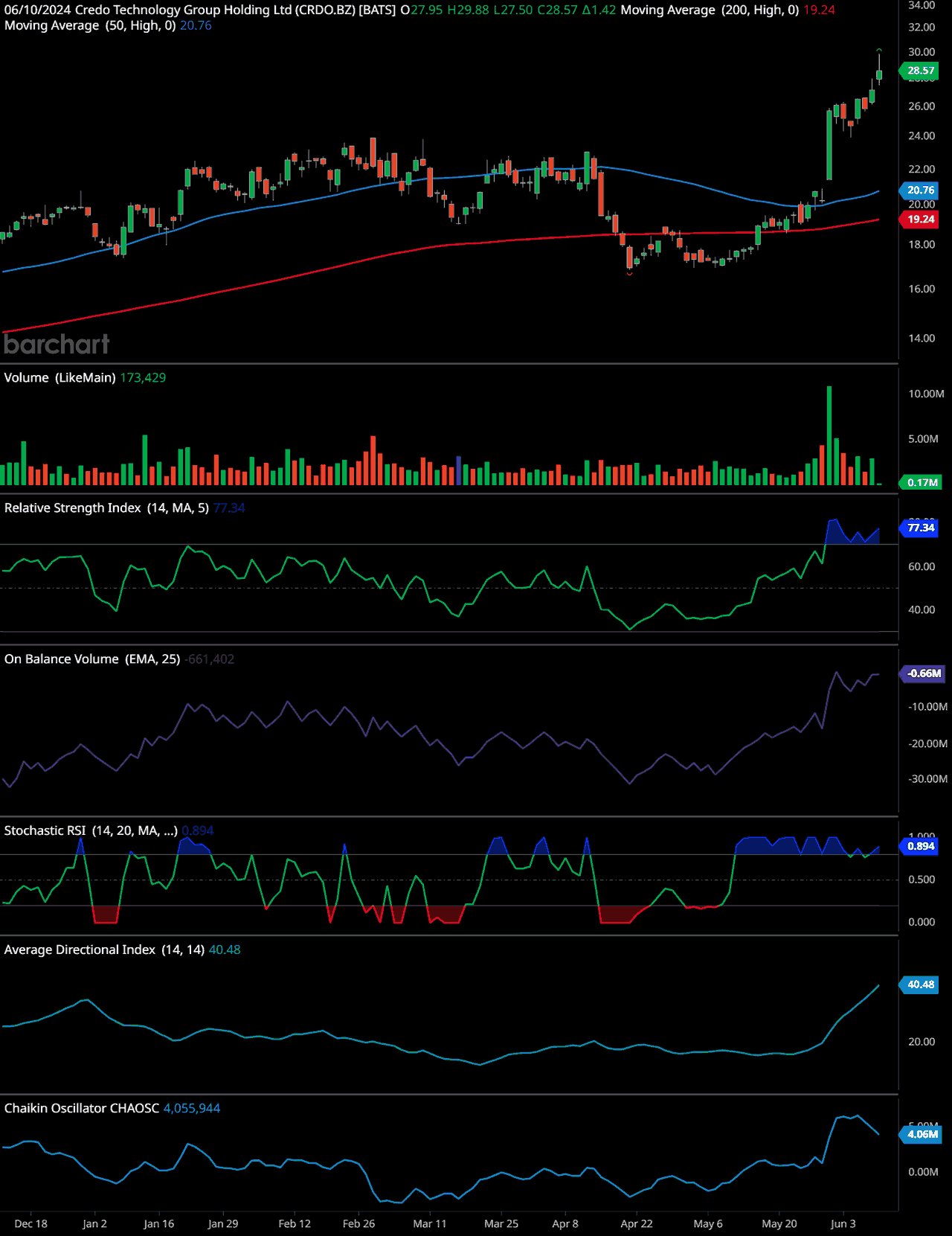Click the tallest green volume bar
Screen dimensions: 952x1236
click(x=829, y=435)
